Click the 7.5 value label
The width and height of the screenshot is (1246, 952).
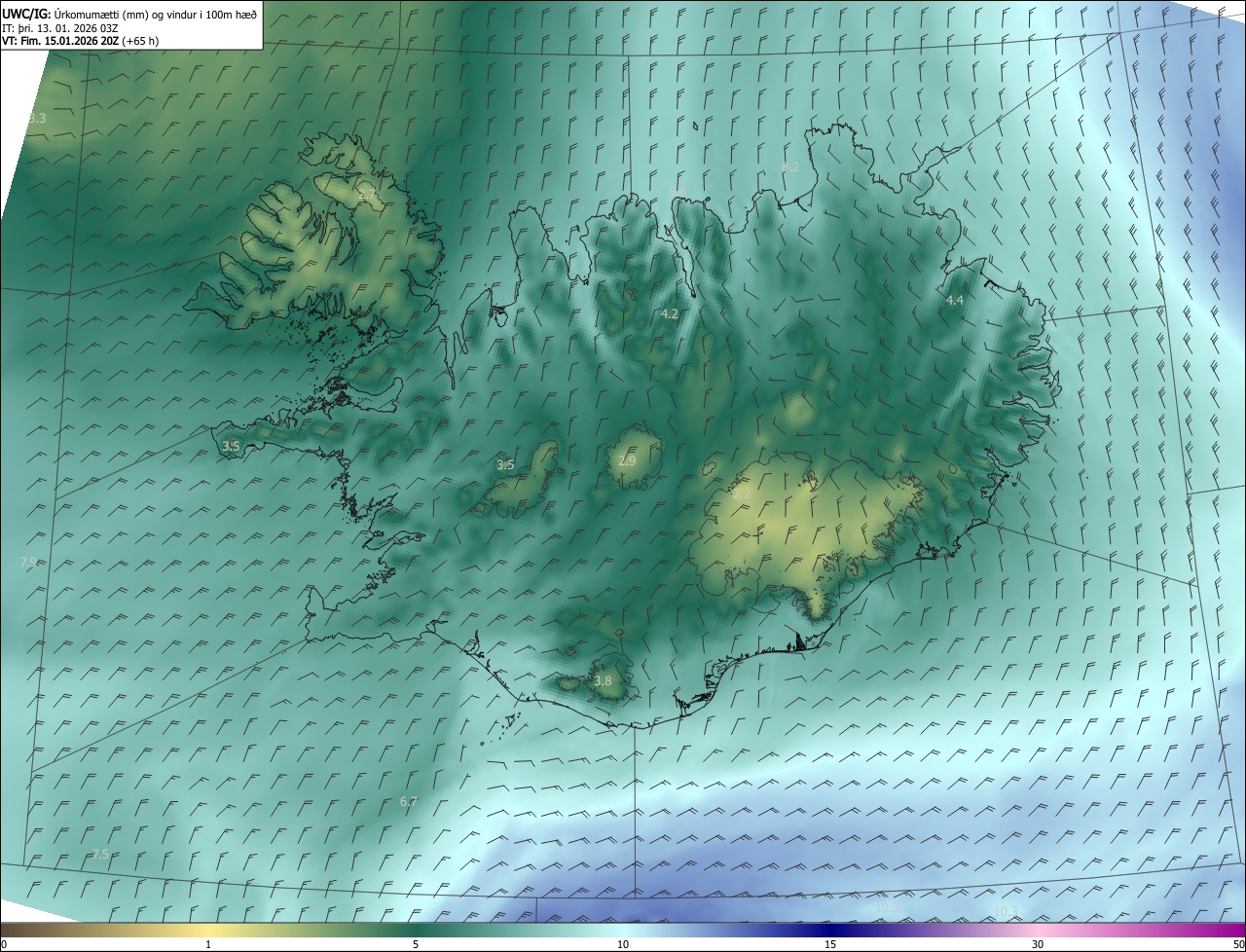click(x=100, y=854)
